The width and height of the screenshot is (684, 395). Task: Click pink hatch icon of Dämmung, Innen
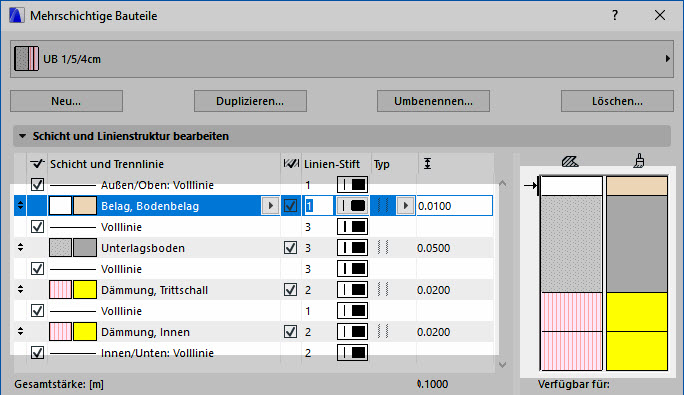[60, 331]
